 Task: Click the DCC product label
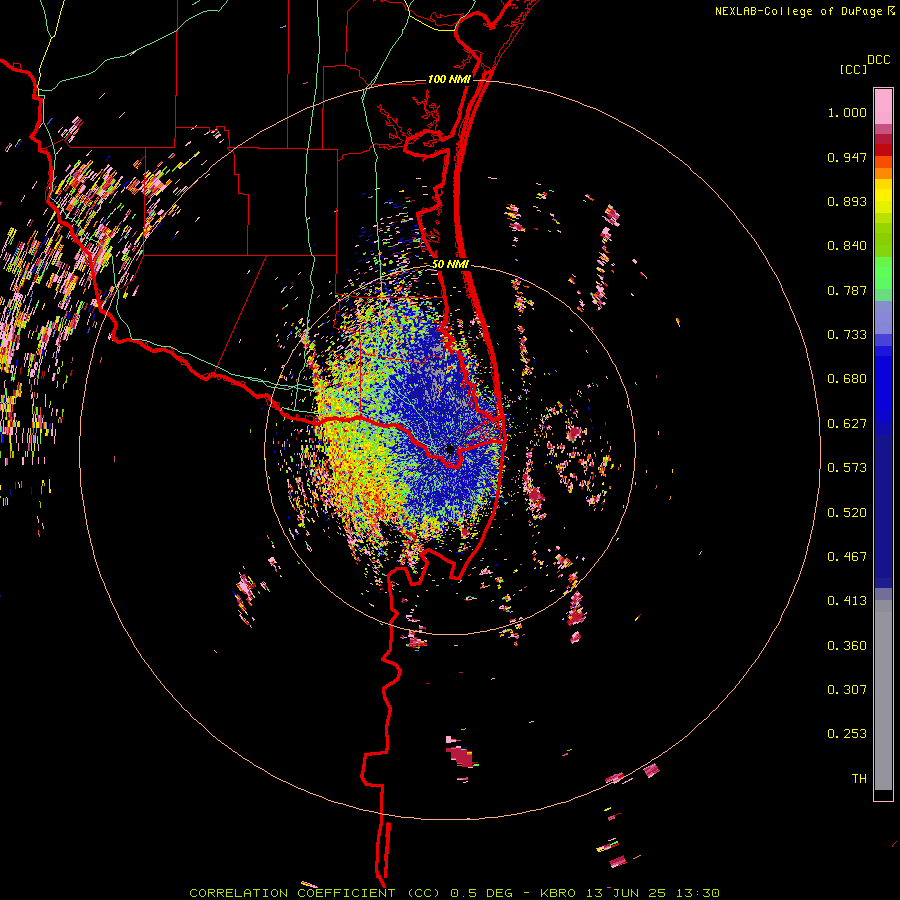[x=879, y=60]
